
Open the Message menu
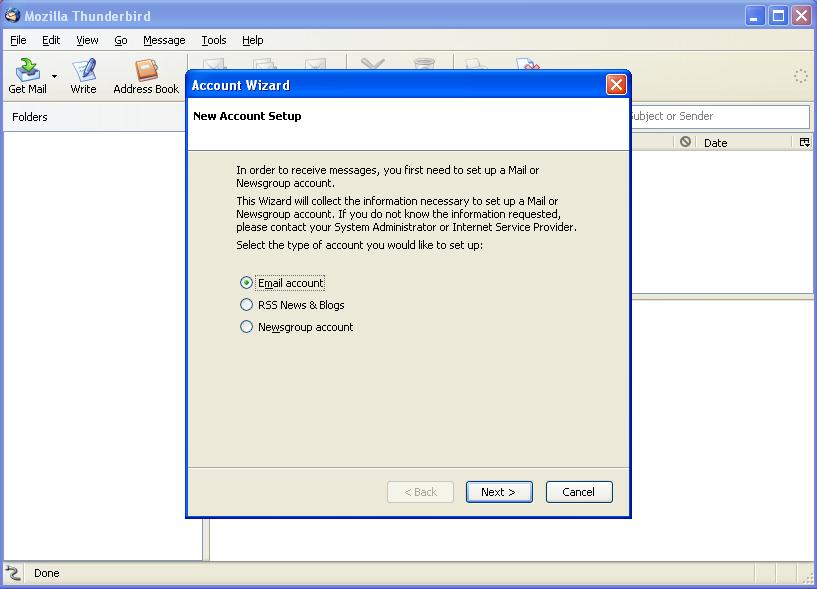[x=164, y=40]
